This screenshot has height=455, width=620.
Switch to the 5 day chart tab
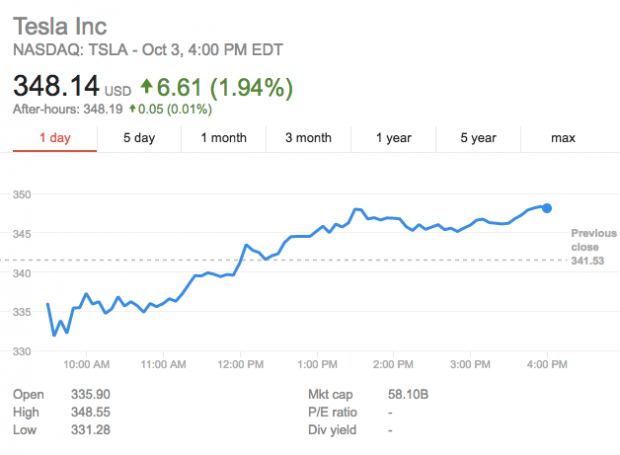pyautogui.click(x=139, y=138)
